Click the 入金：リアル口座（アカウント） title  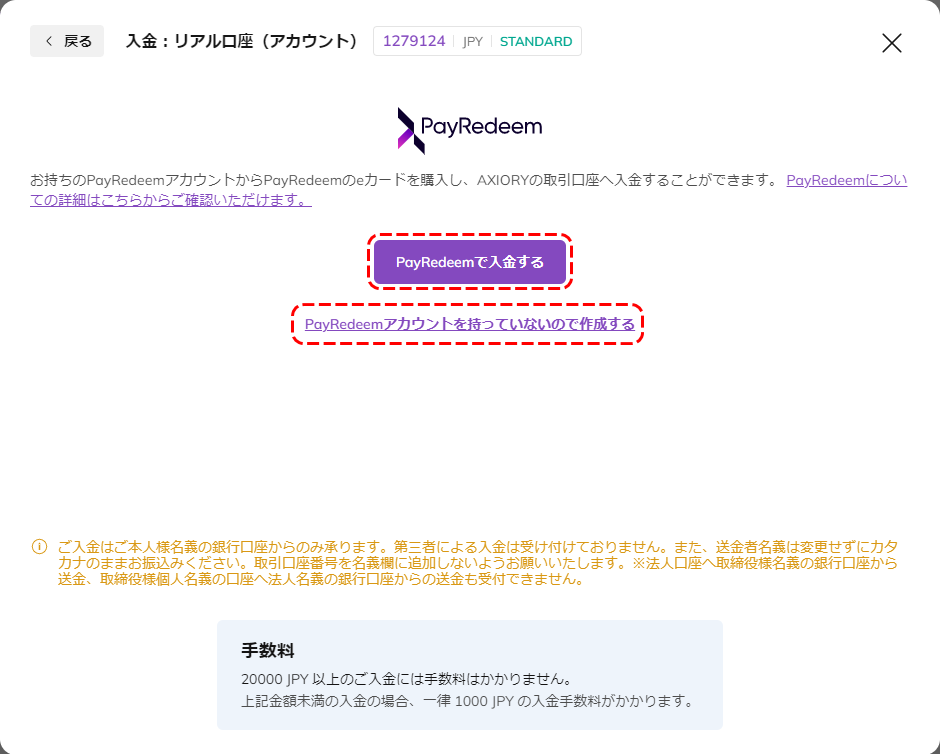click(242, 41)
